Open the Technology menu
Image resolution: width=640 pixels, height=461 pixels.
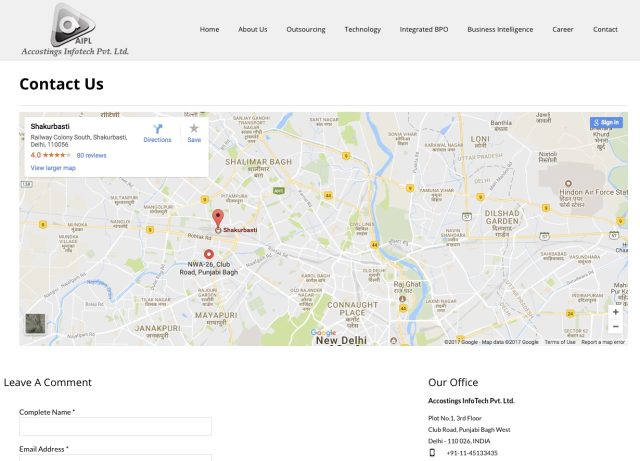click(362, 29)
